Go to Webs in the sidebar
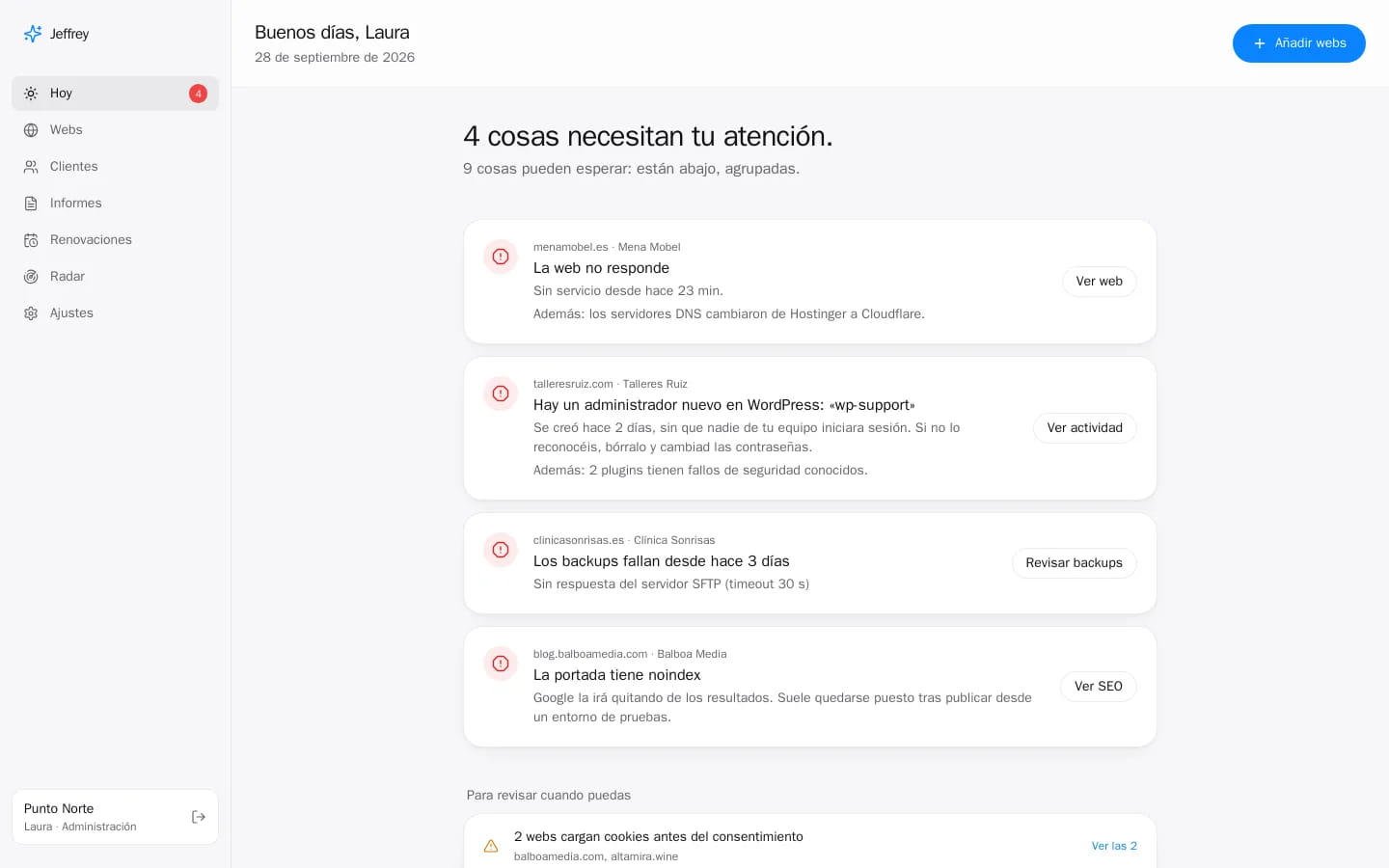Viewport: 1389px width, 868px height. (115, 130)
